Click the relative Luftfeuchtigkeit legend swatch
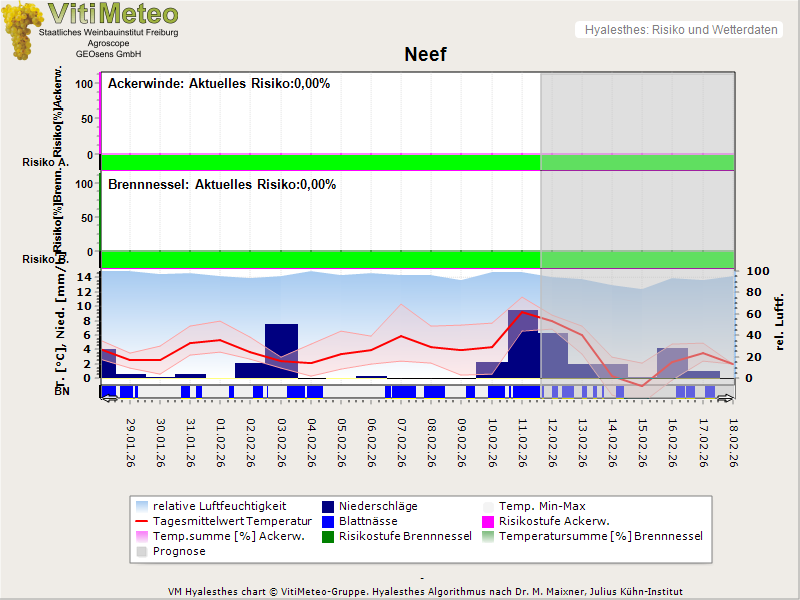The width and height of the screenshot is (800, 600). (x=141, y=506)
